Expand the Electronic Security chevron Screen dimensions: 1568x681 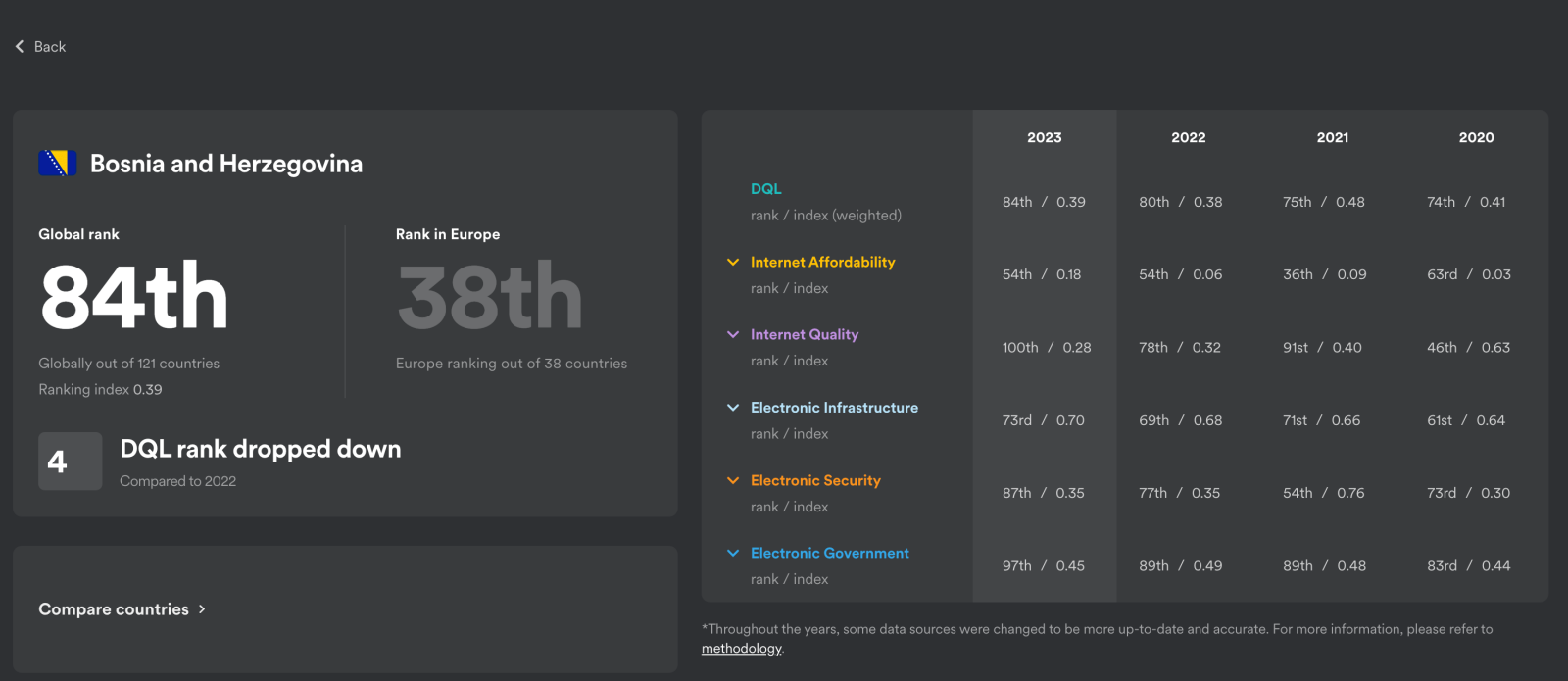point(733,480)
